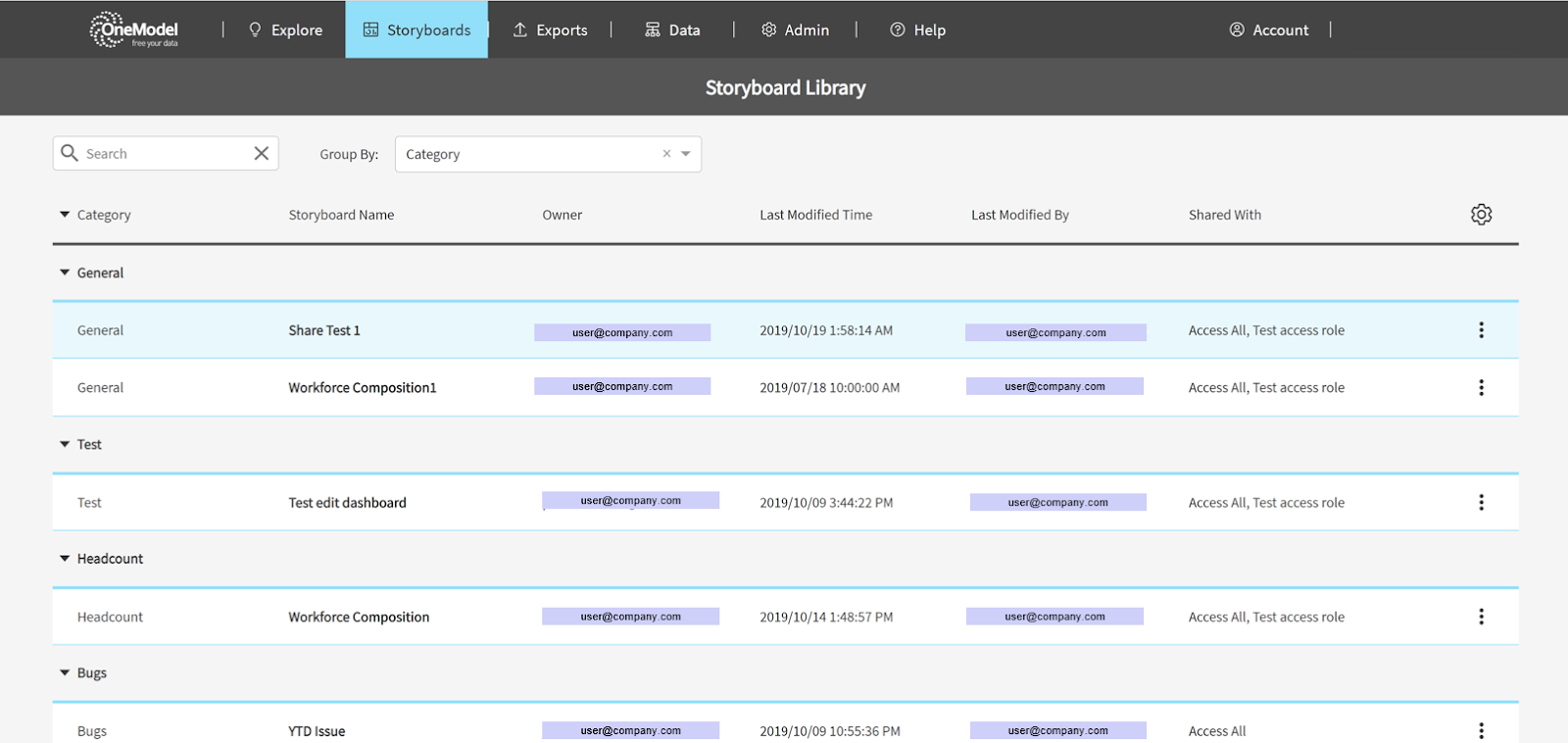Open the three-dot menu for YTD Issue
The image size is (1568, 743).
tap(1481, 730)
